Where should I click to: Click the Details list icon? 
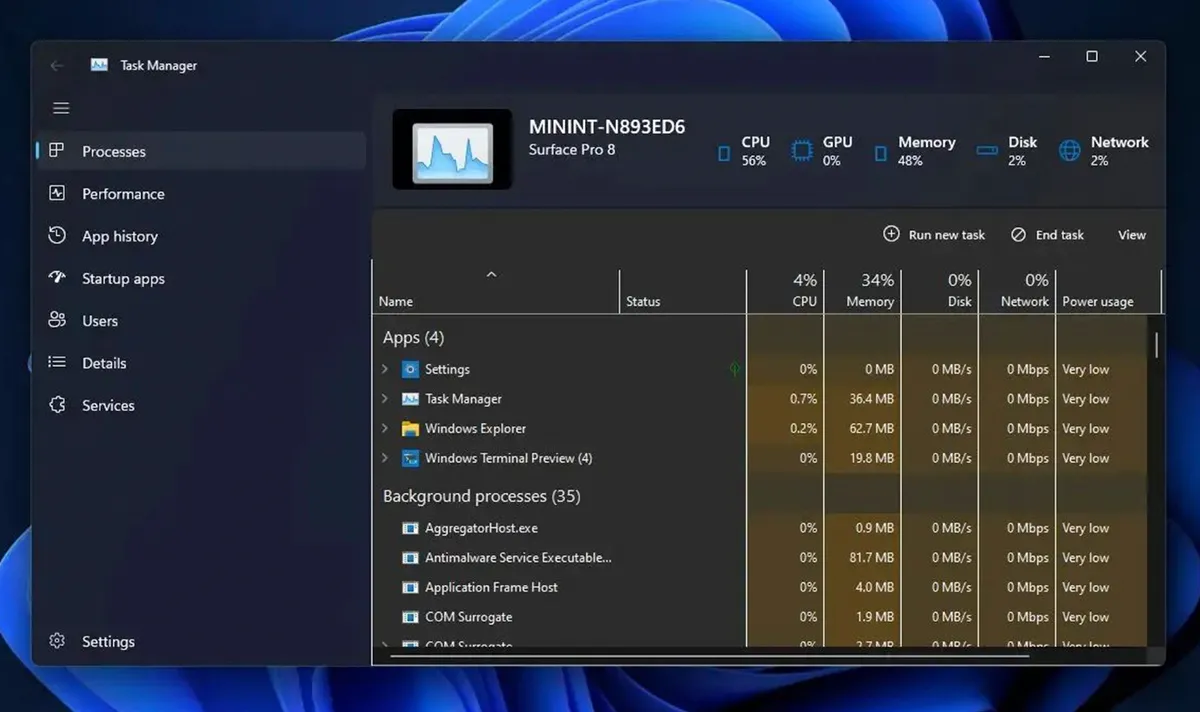[57, 363]
